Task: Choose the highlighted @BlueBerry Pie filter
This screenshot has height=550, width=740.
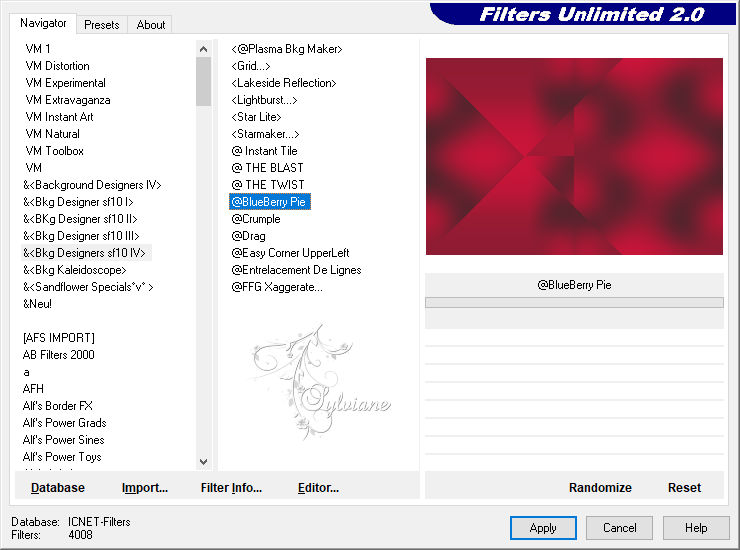Action: 269,202
